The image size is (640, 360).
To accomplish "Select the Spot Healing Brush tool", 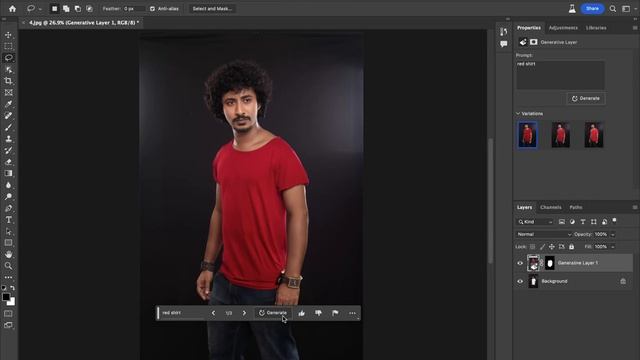I will (x=8, y=116).
